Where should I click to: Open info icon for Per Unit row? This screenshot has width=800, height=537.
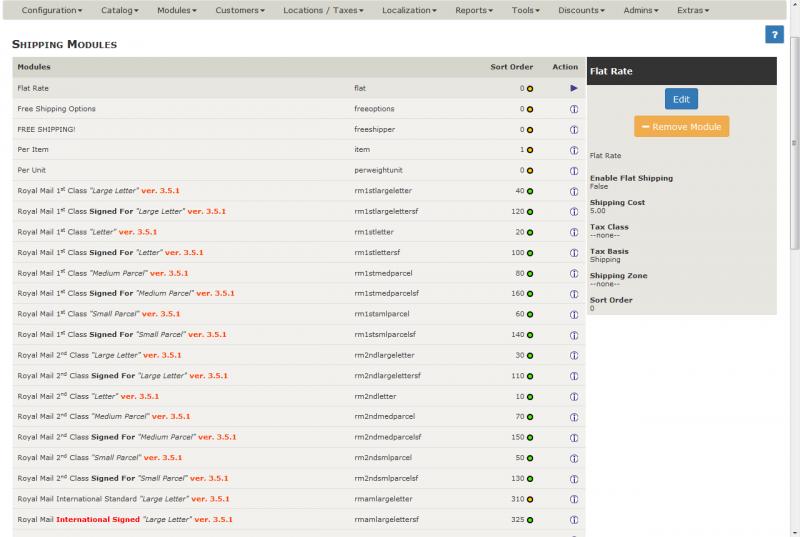[574, 171]
